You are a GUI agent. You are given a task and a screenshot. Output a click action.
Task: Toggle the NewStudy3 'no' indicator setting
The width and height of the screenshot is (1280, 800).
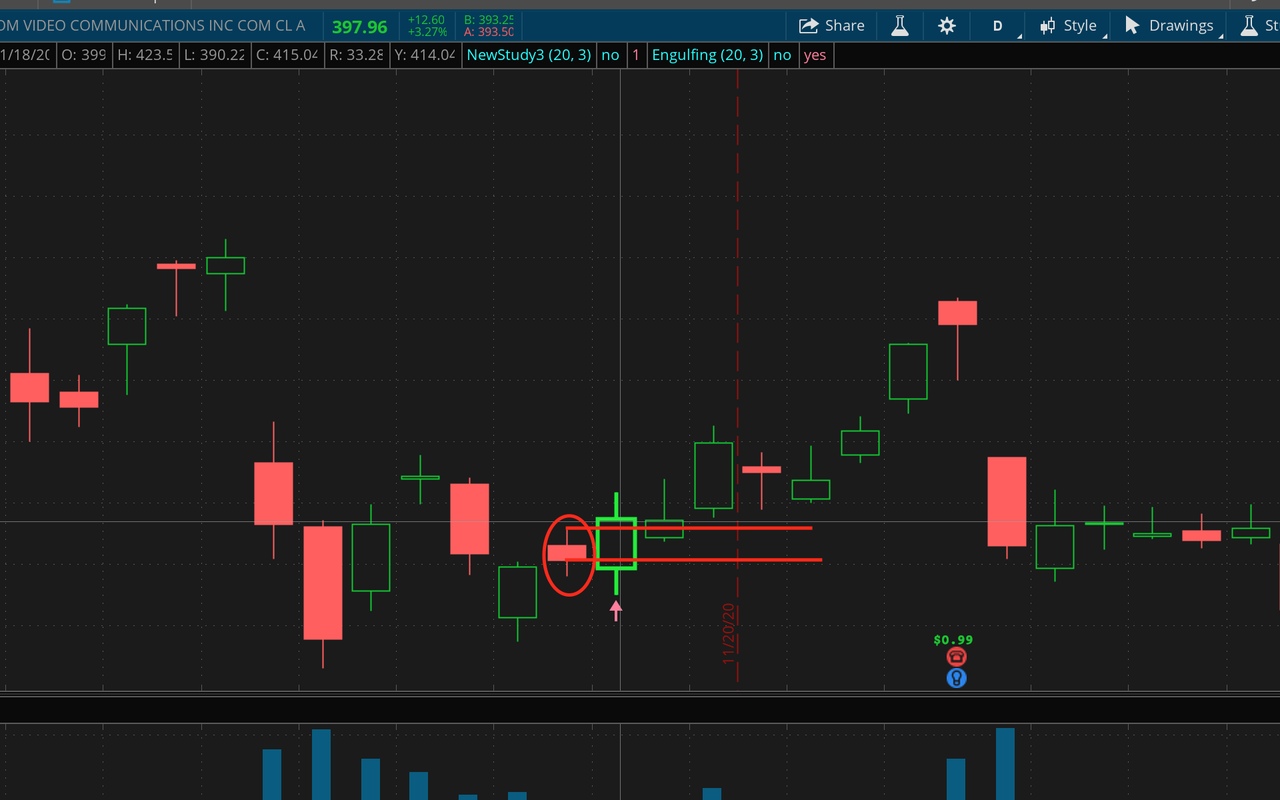tap(611, 55)
